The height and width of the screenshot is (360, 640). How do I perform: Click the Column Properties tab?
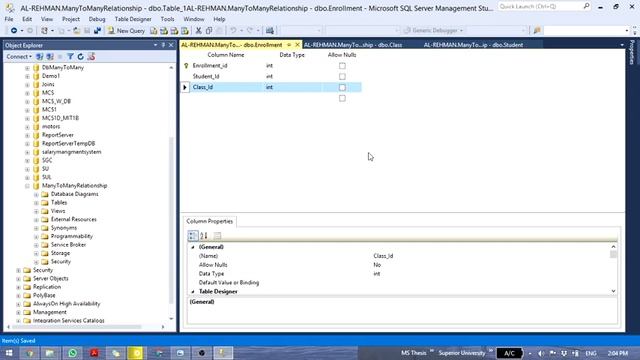pos(209,221)
